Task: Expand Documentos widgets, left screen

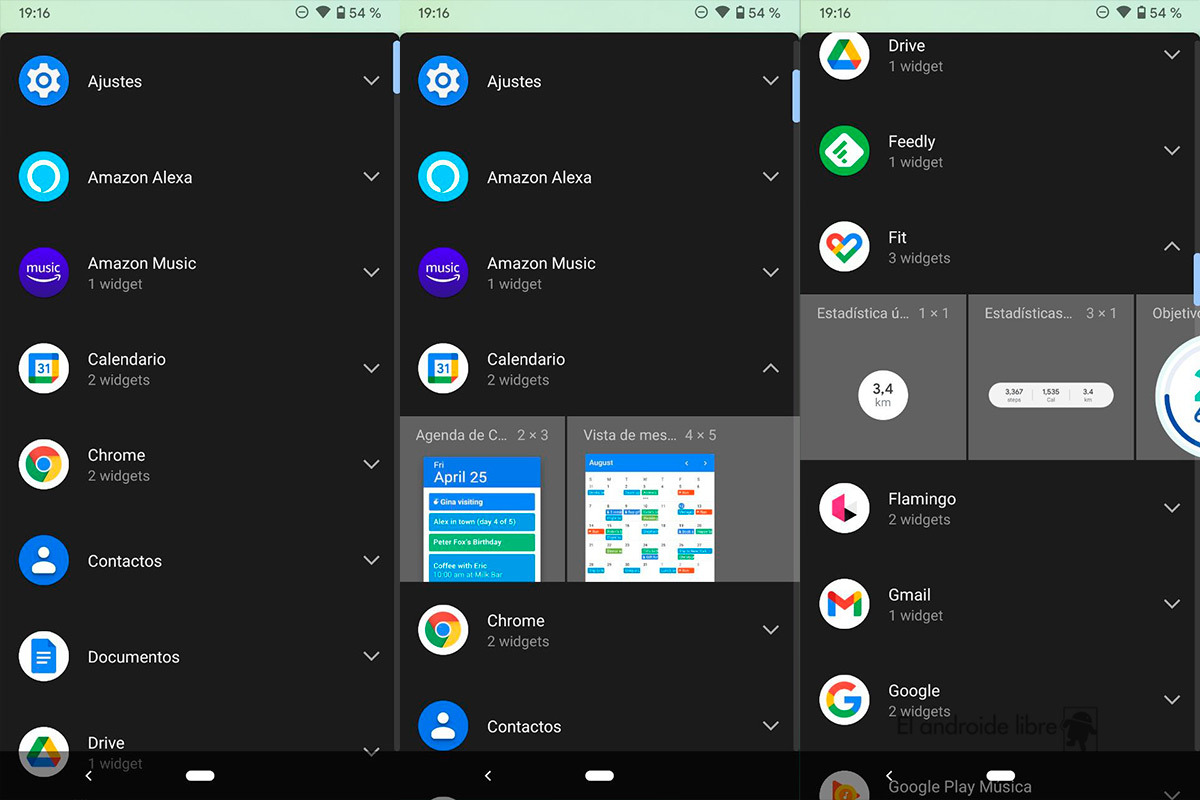Action: tap(371, 657)
